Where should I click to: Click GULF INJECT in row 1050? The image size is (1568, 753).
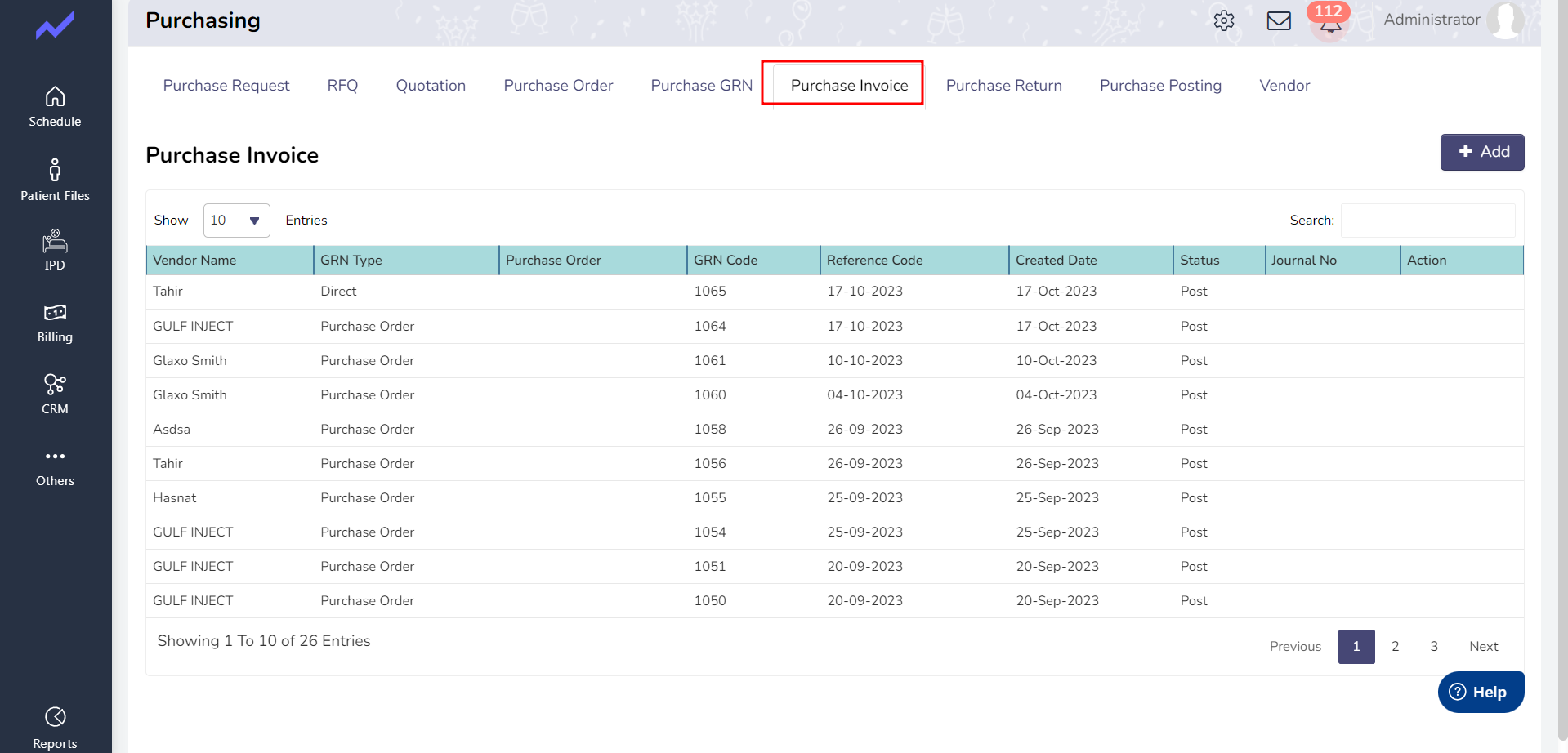click(193, 601)
